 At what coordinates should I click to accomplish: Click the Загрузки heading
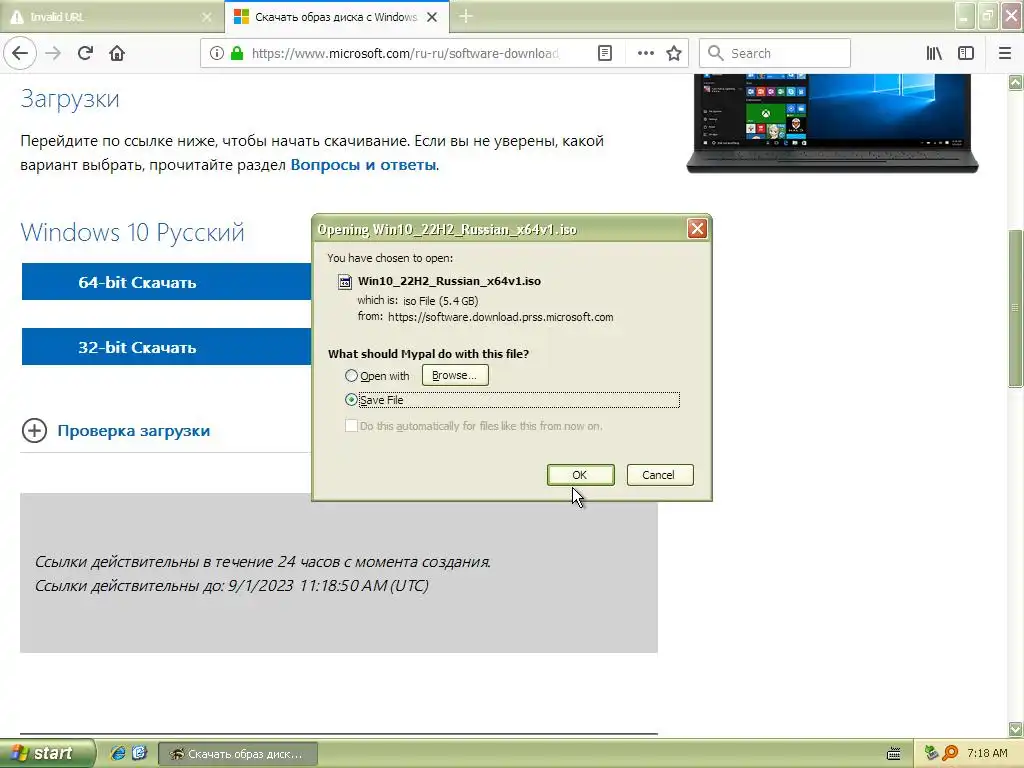coord(70,99)
